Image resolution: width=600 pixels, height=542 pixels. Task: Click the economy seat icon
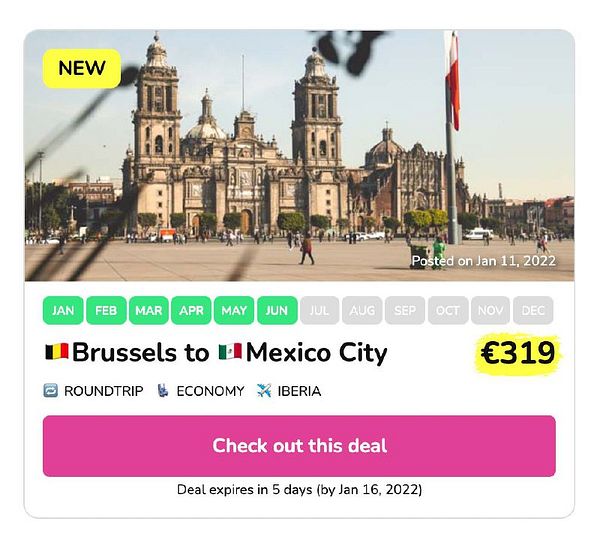coord(163,391)
